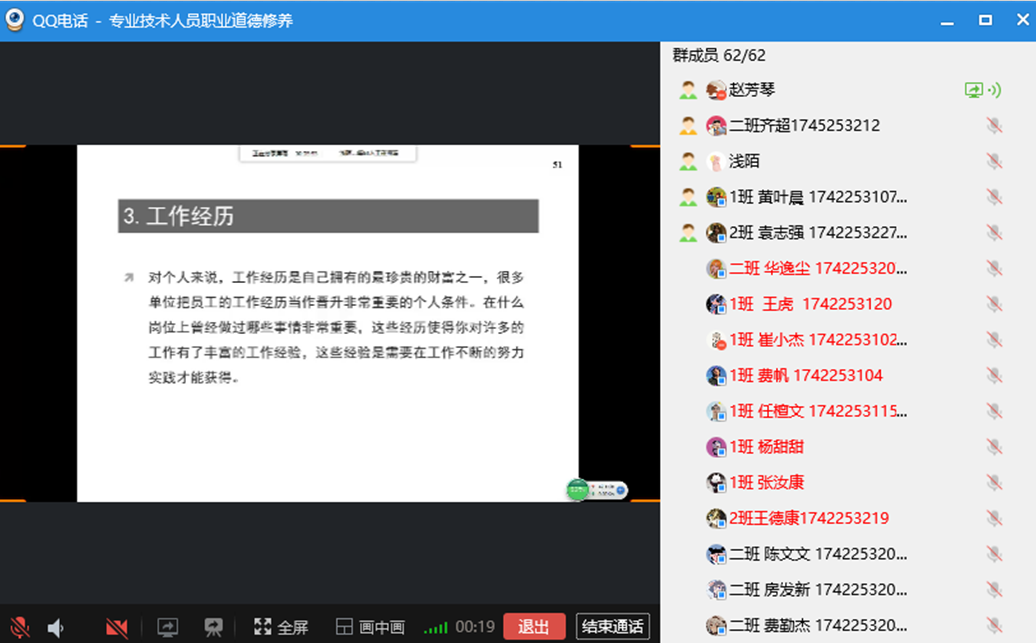The image size is (1036, 643).
Task: Enter full screen with 全屏
Action: [x=281, y=627]
